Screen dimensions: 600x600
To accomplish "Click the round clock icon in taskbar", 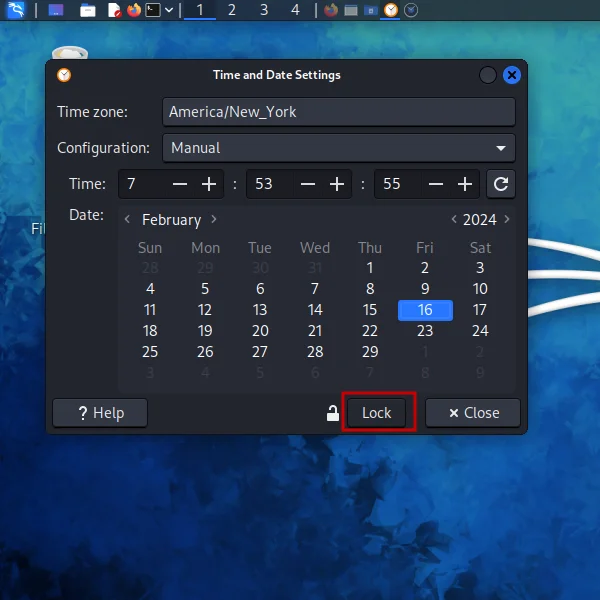I will (x=411, y=10).
